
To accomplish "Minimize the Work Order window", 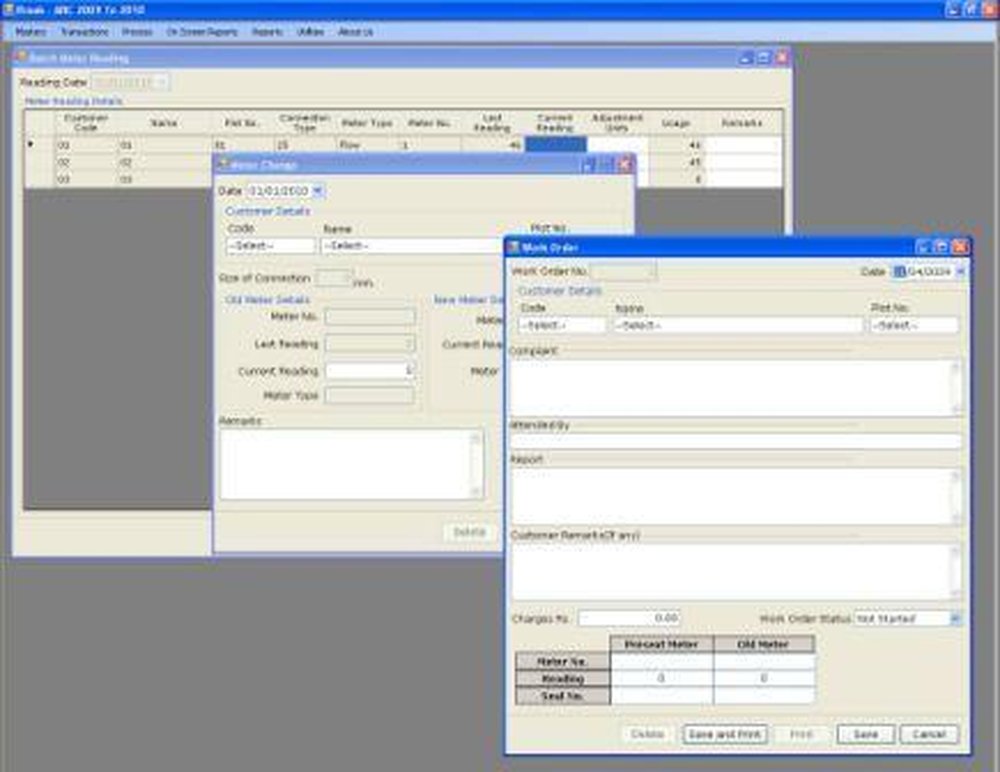I will 923,247.
